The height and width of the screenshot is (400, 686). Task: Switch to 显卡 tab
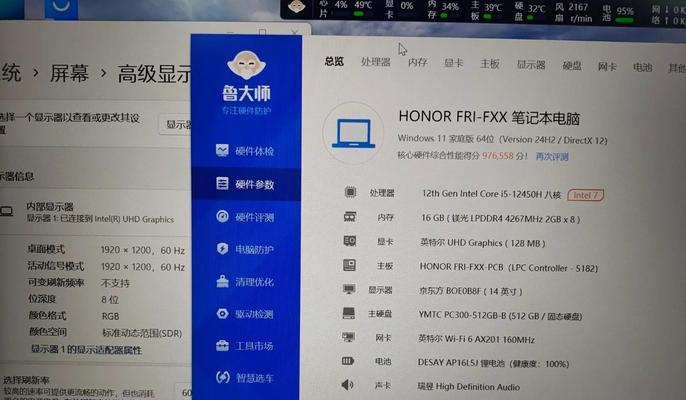453,63
